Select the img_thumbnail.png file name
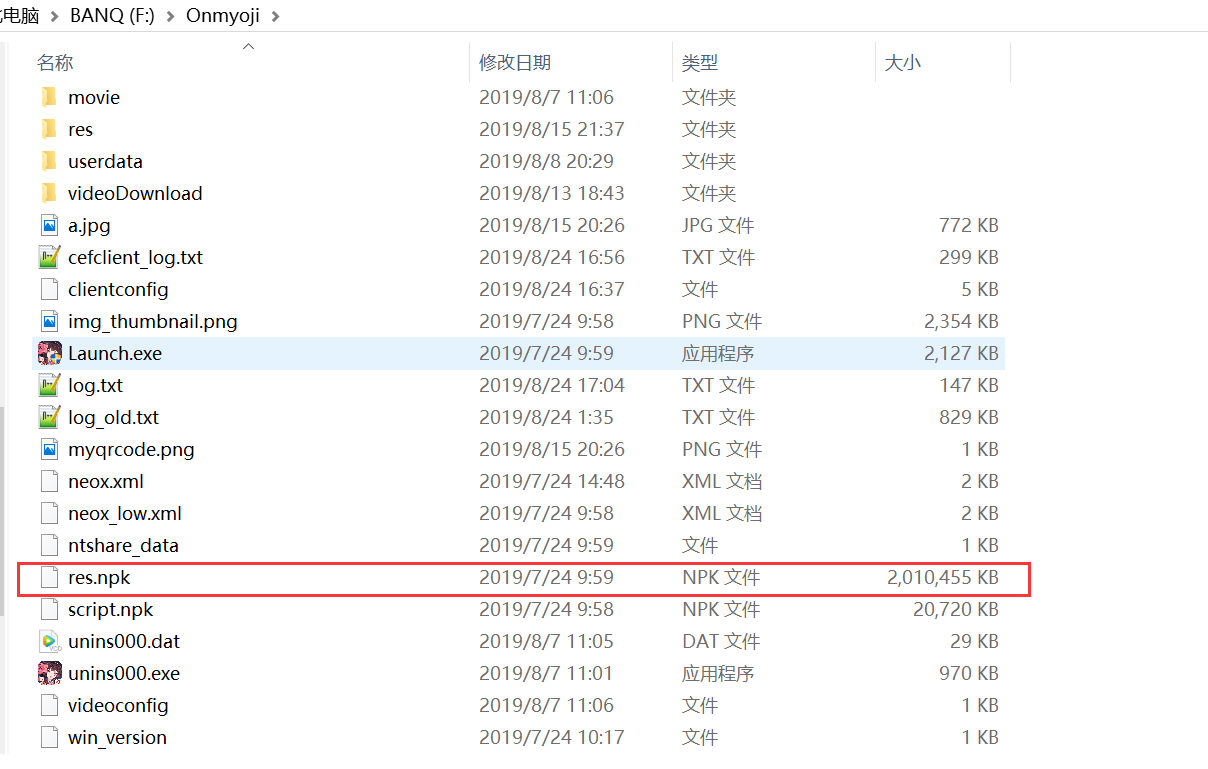 [153, 321]
